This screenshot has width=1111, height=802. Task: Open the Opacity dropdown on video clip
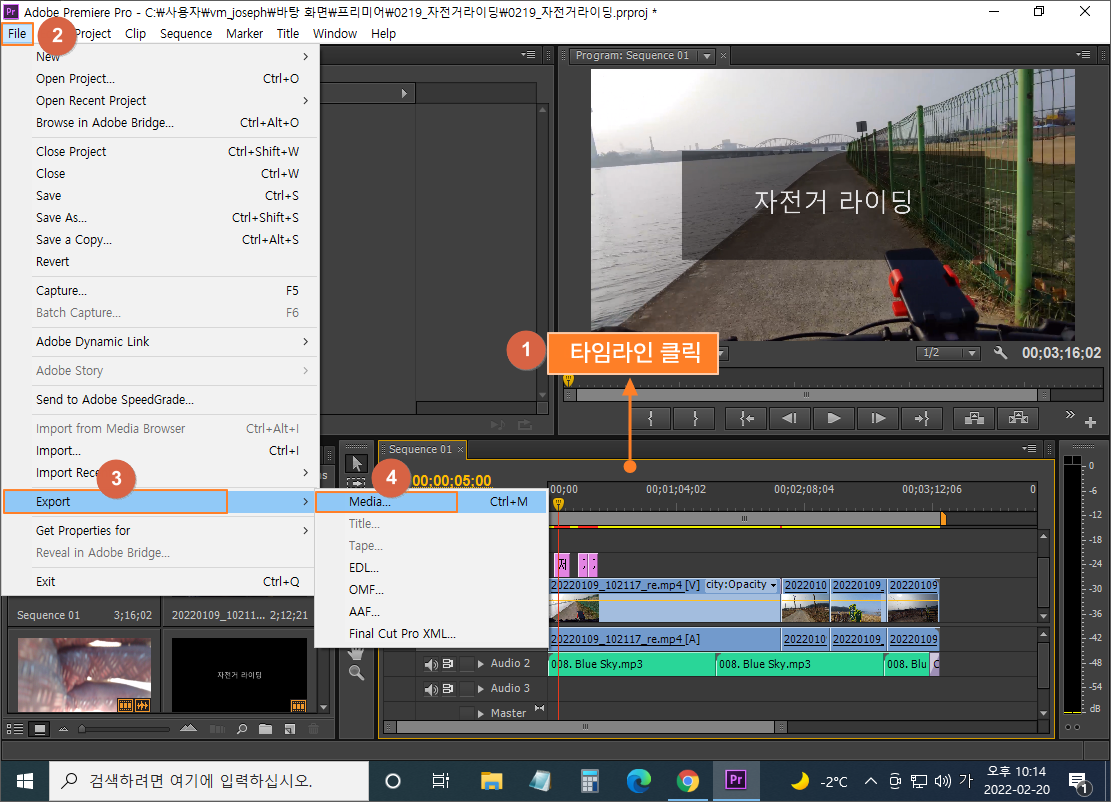(773, 585)
